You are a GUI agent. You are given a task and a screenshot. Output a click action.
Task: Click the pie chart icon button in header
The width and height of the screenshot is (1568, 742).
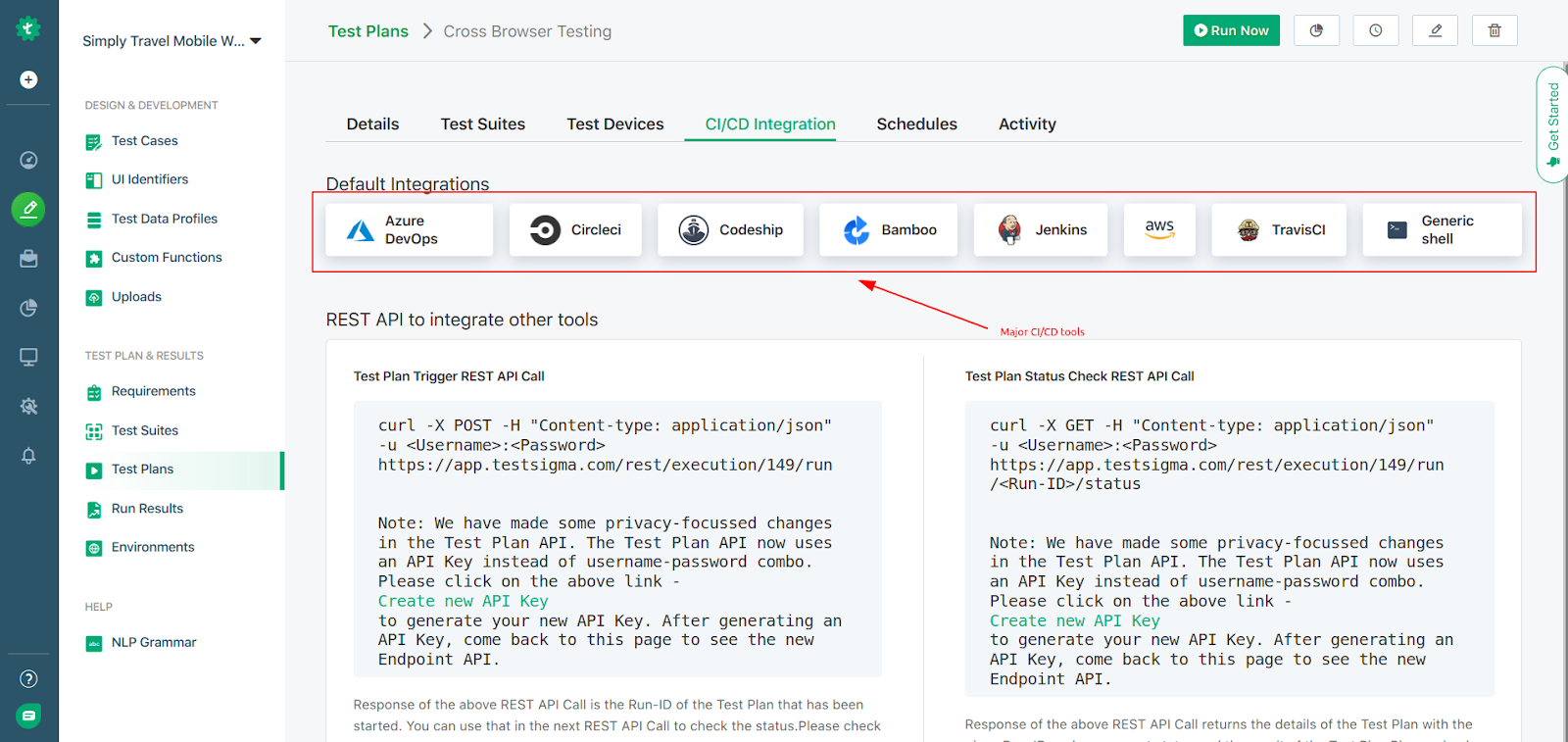click(x=1316, y=30)
